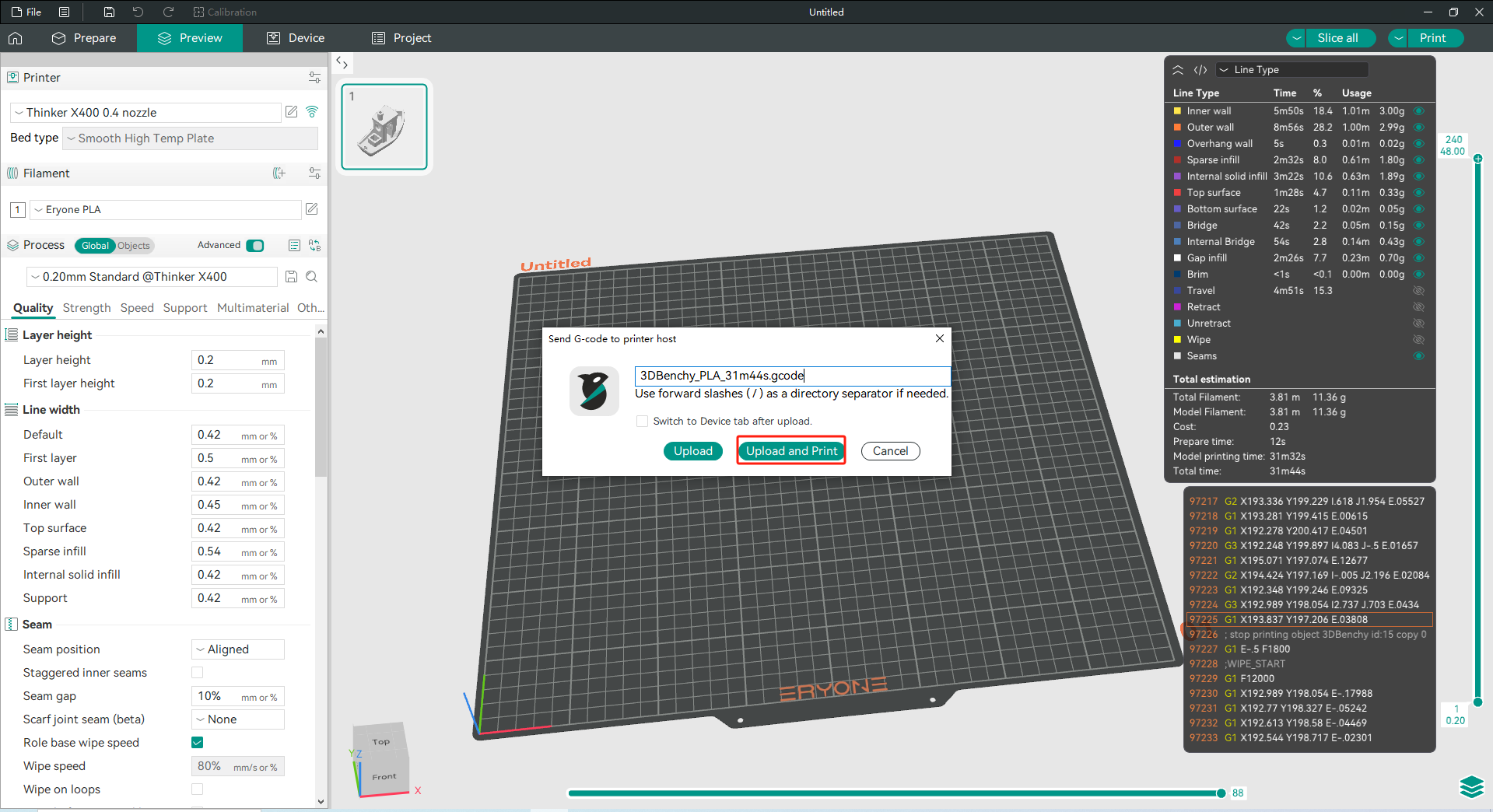Click vertical layer slider top handle
The height and width of the screenshot is (812, 1493).
click(x=1477, y=158)
